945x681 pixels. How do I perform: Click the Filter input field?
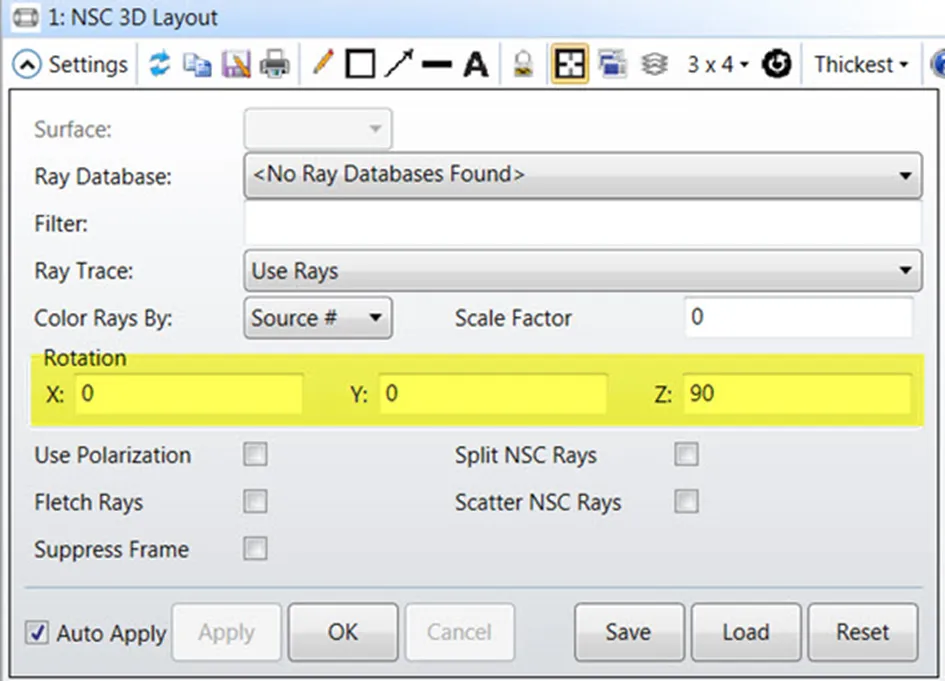click(x=583, y=223)
